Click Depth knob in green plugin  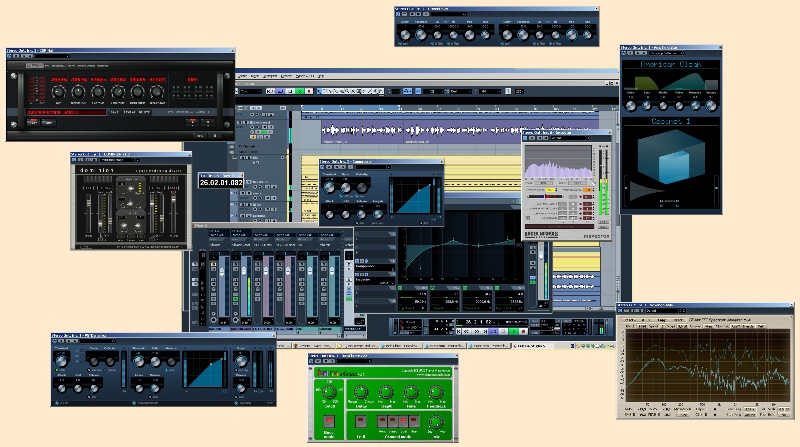click(386, 392)
